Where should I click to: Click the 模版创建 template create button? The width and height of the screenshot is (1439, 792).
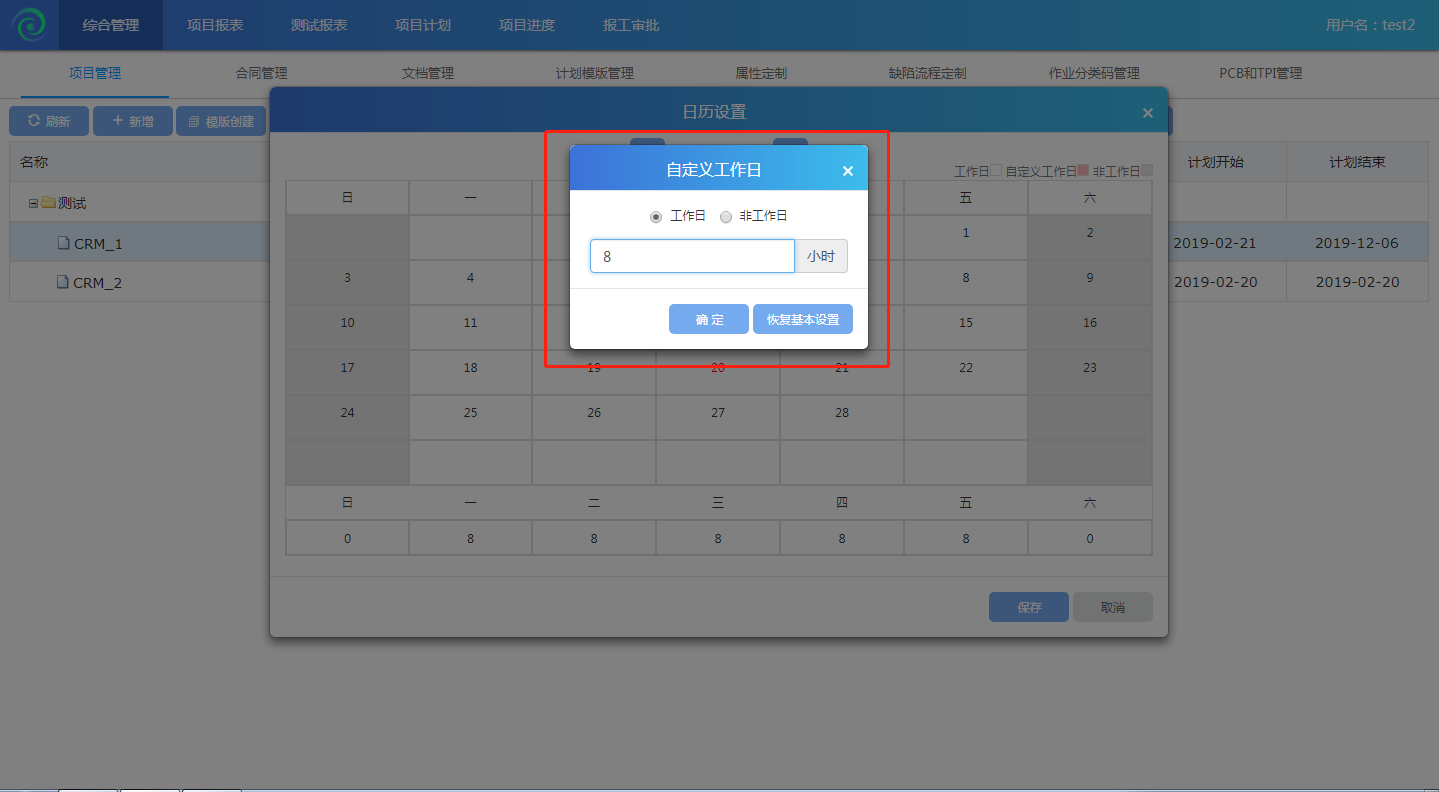pyautogui.click(x=221, y=121)
